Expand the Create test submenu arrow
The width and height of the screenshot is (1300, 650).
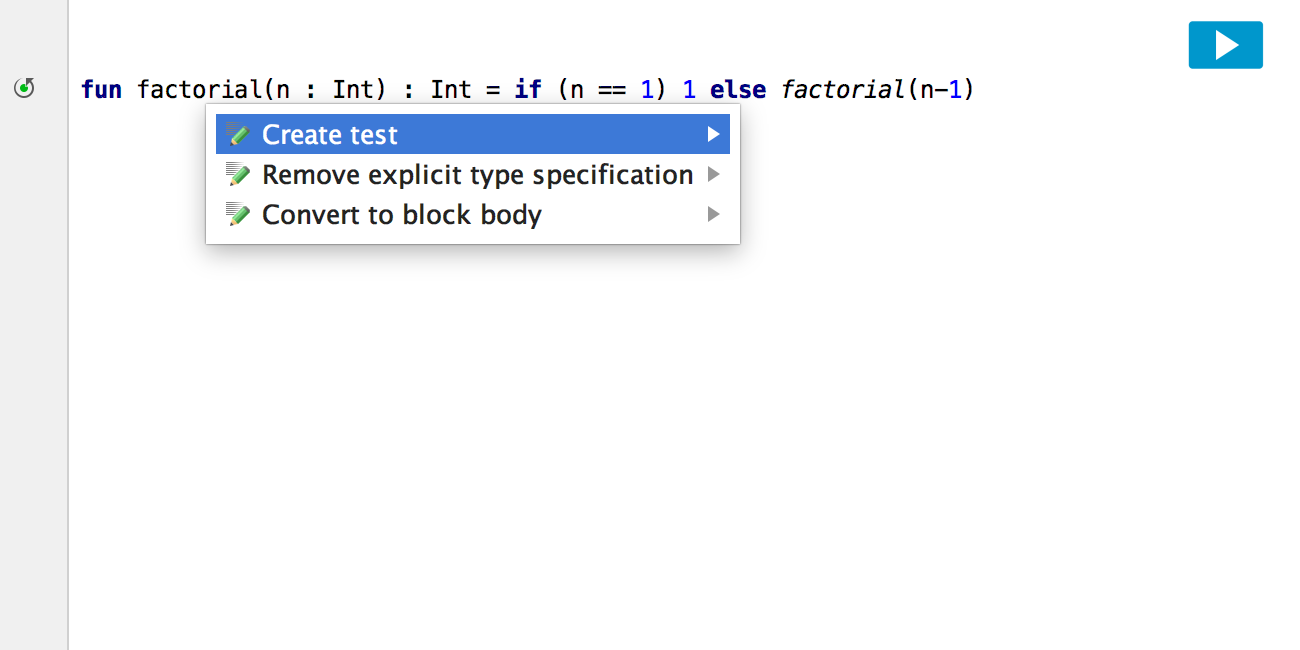pyautogui.click(x=713, y=134)
